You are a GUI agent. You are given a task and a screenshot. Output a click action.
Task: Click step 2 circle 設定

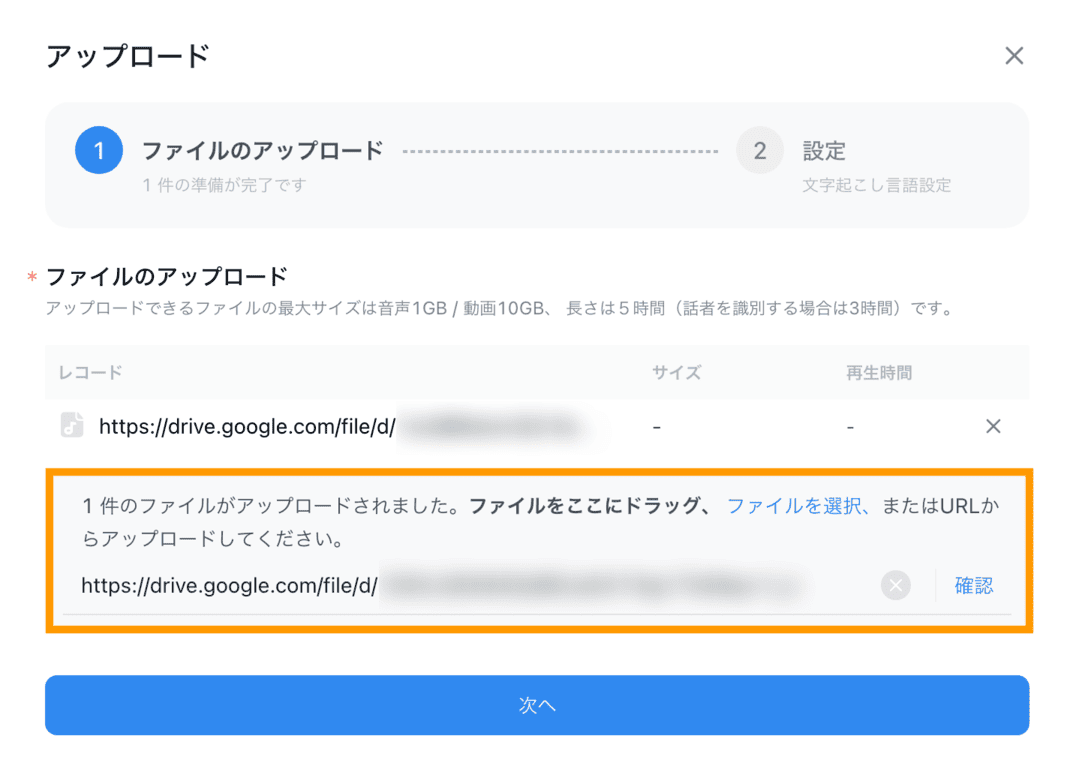[x=760, y=150]
